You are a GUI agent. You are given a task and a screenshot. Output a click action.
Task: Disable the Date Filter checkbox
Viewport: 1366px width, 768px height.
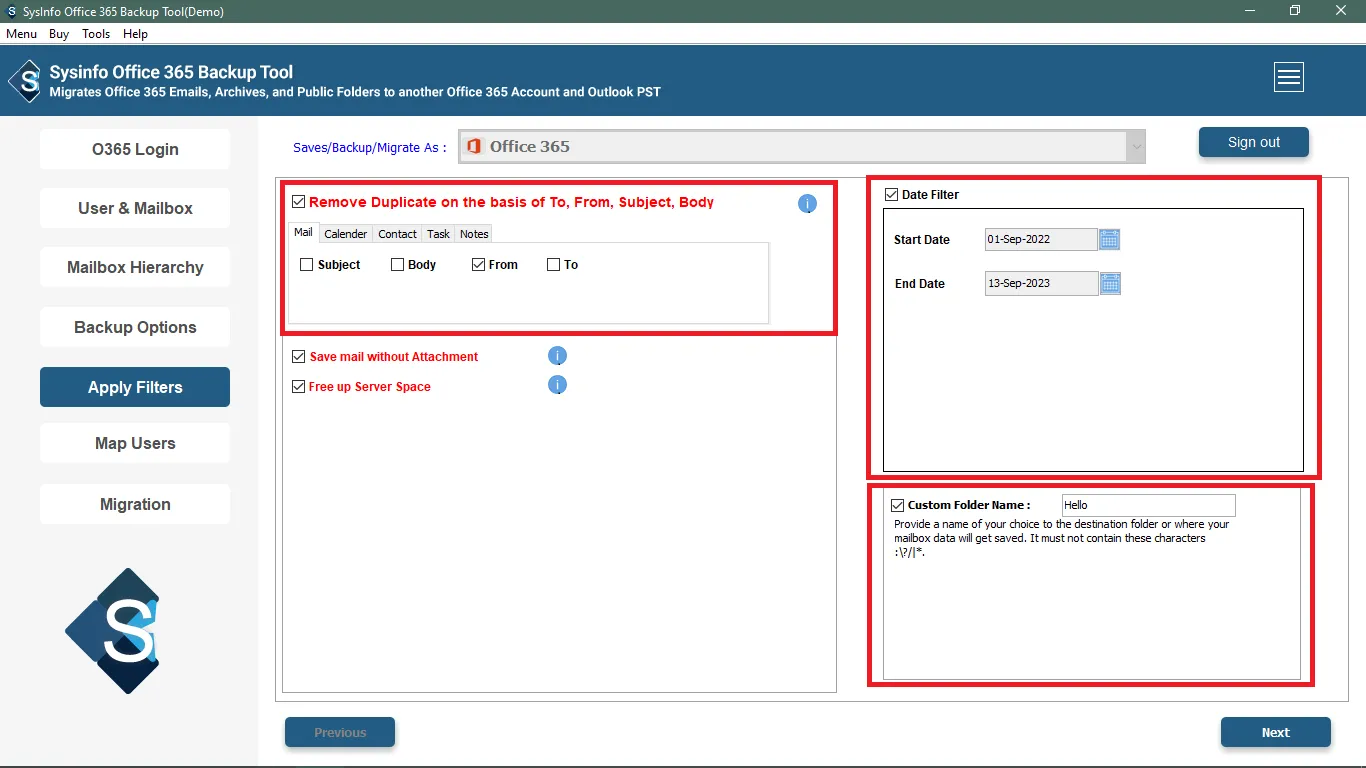tap(891, 195)
